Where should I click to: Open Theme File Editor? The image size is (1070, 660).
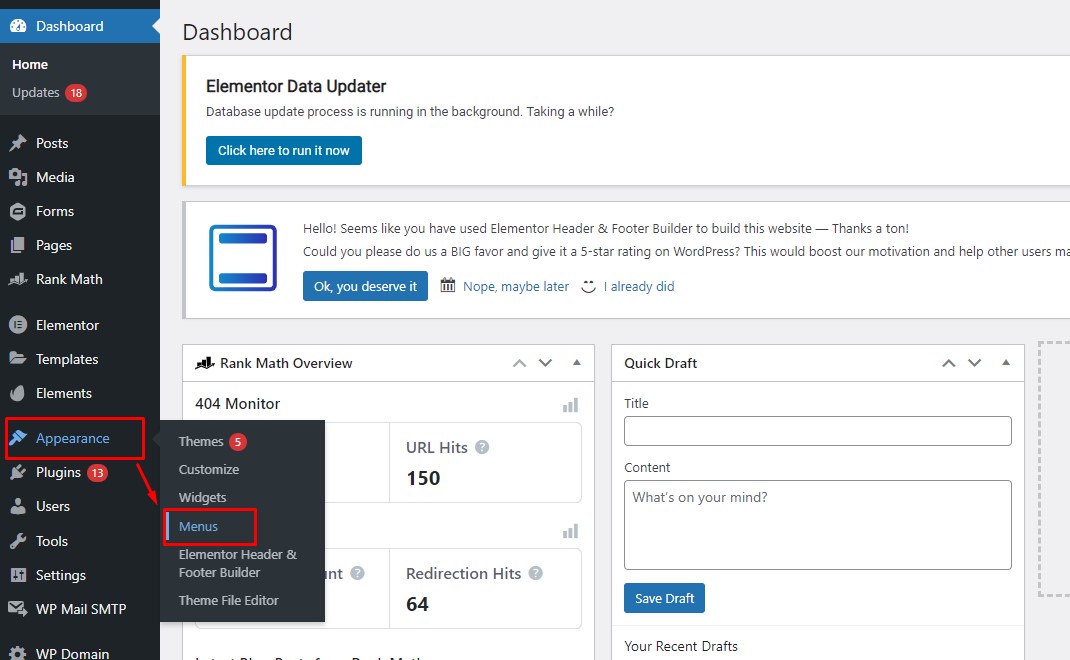pos(229,601)
